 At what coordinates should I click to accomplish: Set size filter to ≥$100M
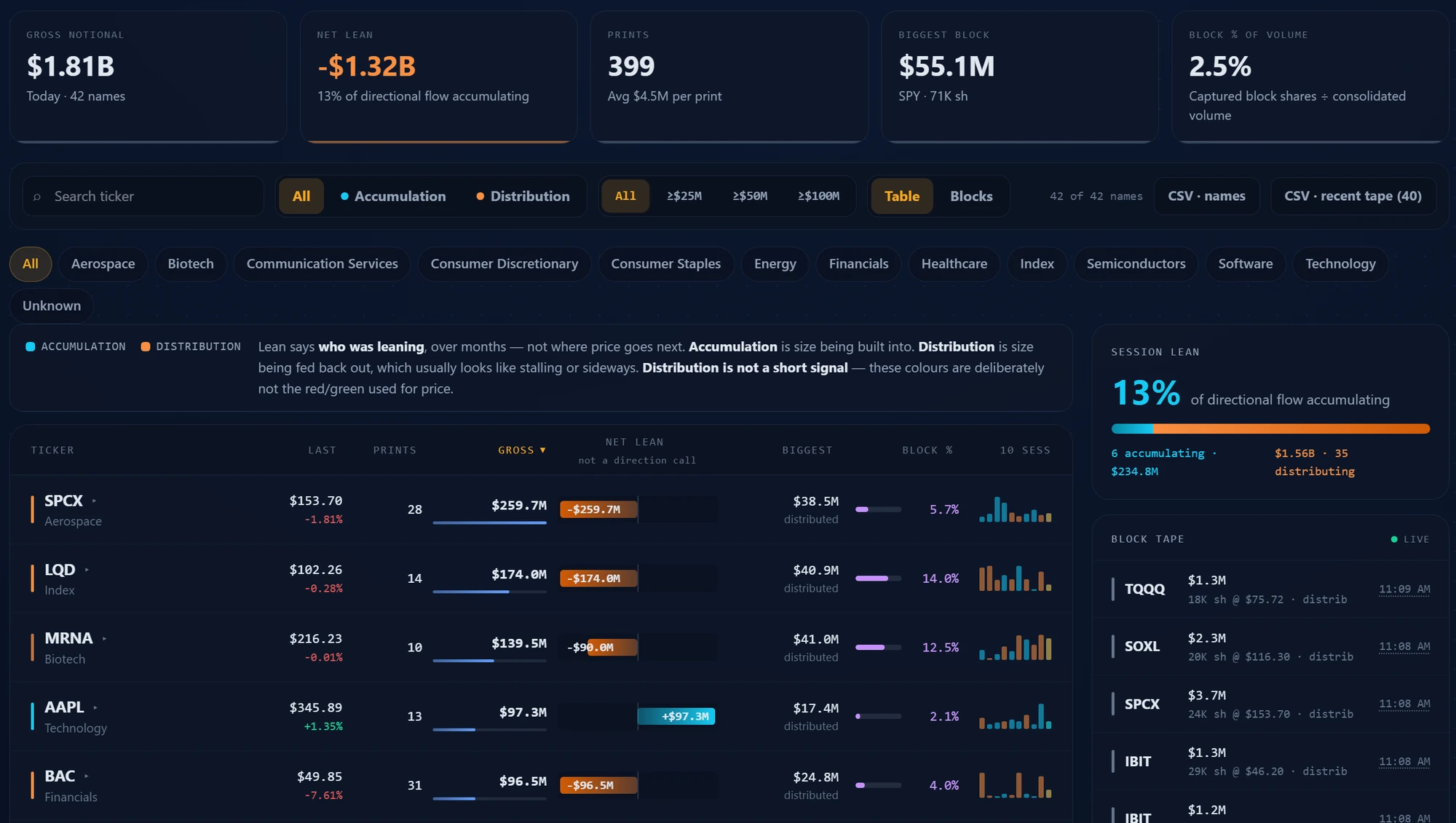[x=819, y=196]
